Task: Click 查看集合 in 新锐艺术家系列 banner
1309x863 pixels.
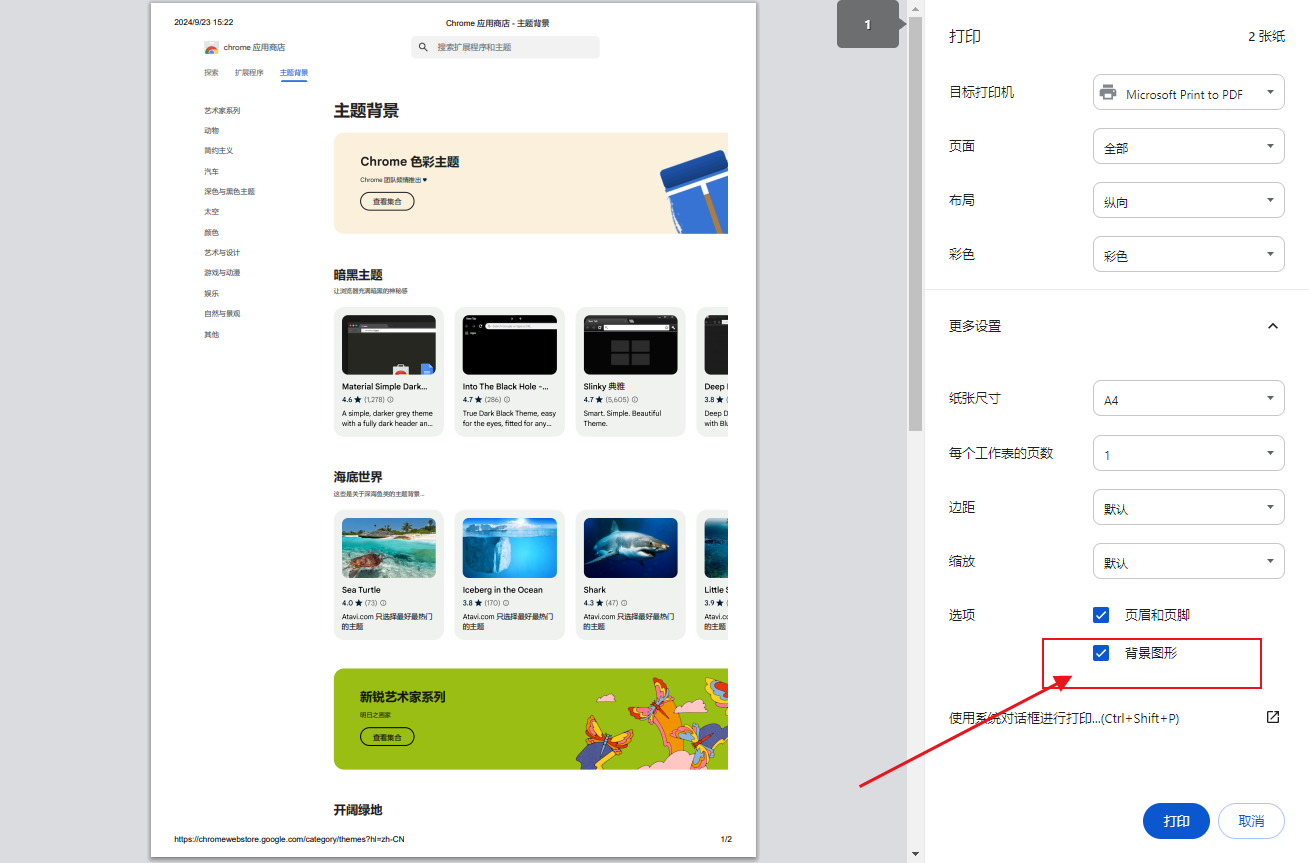Action: coord(387,737)
